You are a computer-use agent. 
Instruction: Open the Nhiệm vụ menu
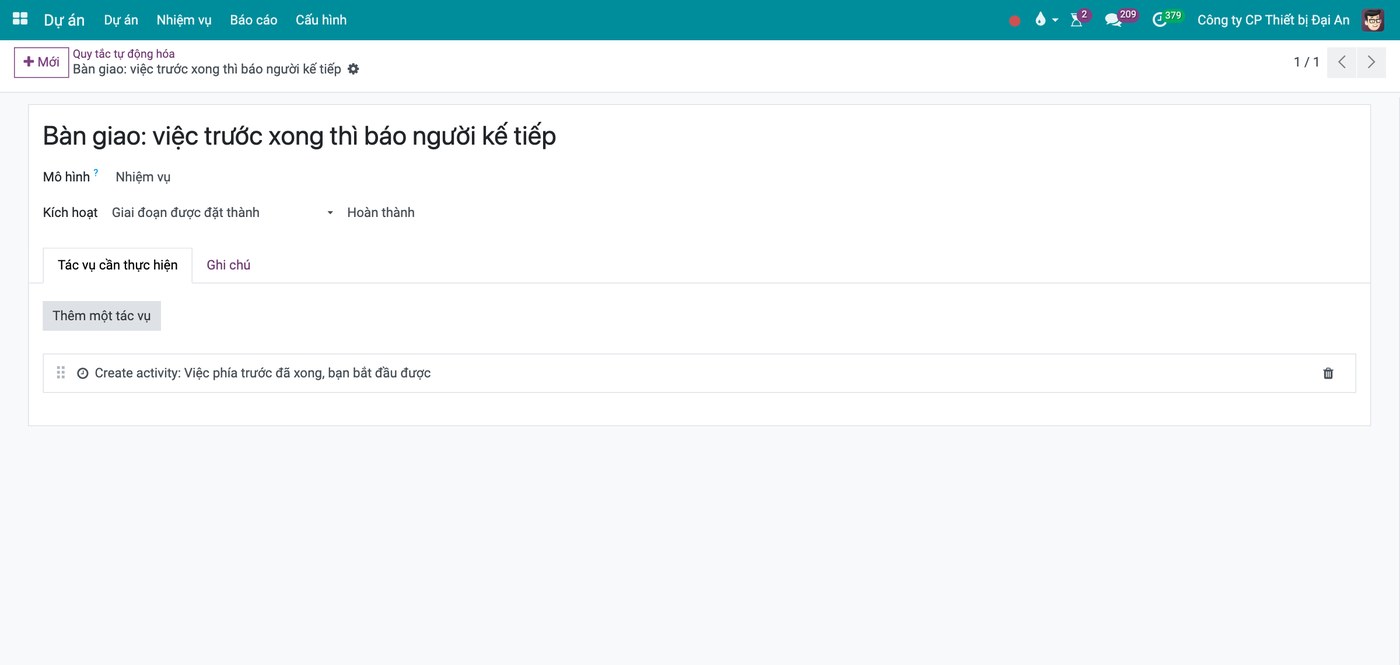[184, 20]
